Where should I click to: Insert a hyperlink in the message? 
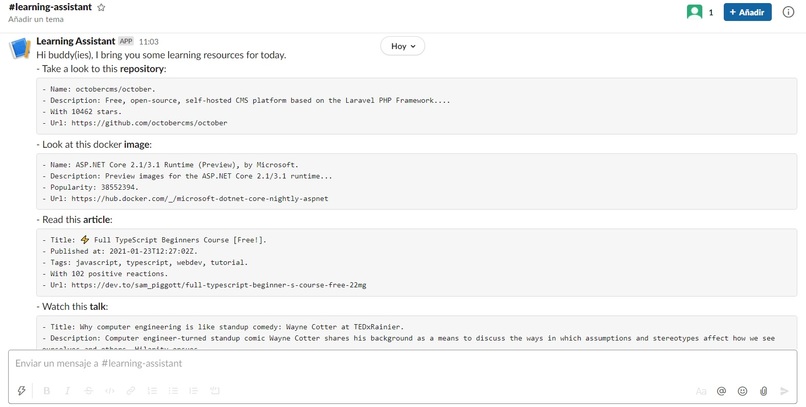pyautogui.click(x=131, y=391)
